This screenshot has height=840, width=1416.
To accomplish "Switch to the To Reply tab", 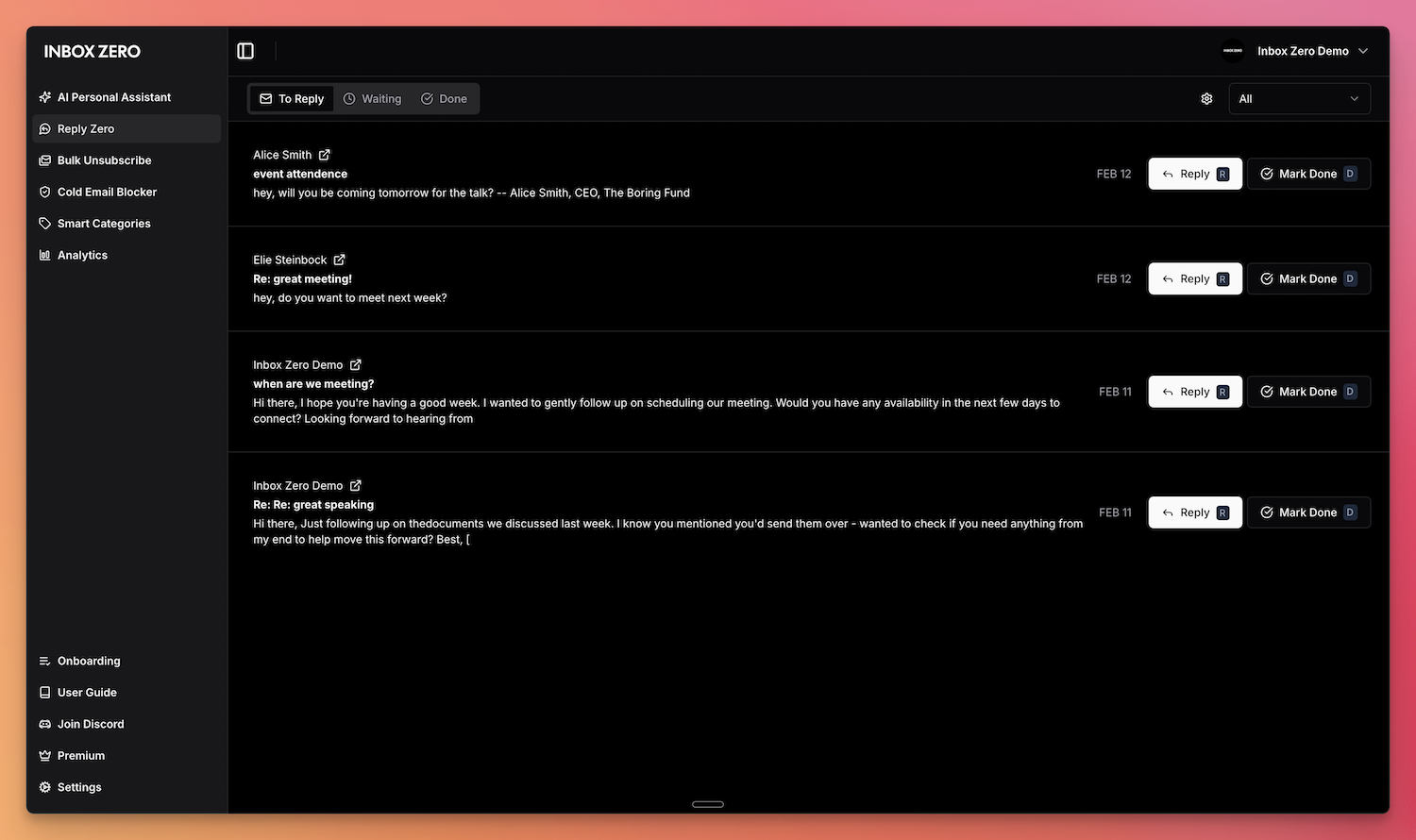I will coord(292,99).
